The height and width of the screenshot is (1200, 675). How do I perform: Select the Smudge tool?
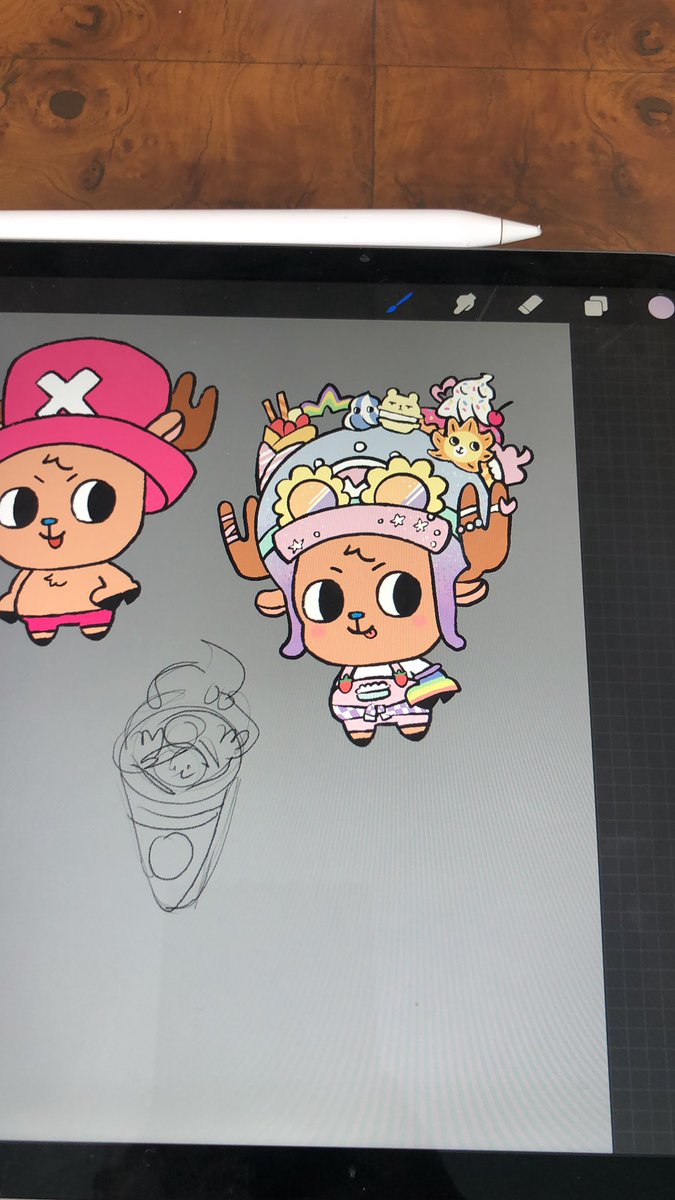pyautogui.click(x=465, y=303)
